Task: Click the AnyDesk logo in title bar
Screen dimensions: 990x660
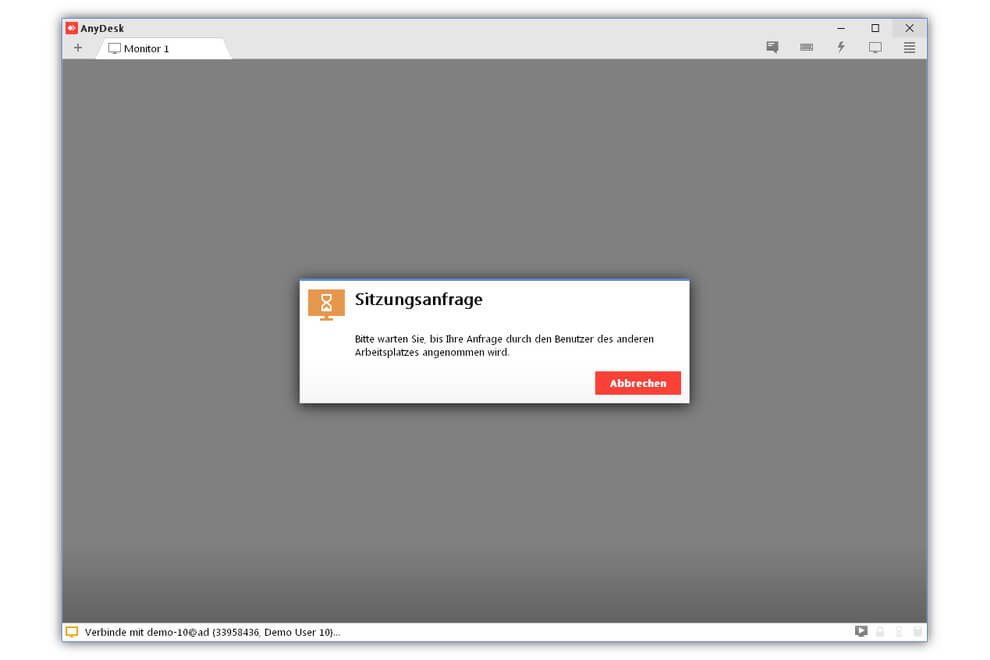Action: pyautogui.click(x=72, y=28)
